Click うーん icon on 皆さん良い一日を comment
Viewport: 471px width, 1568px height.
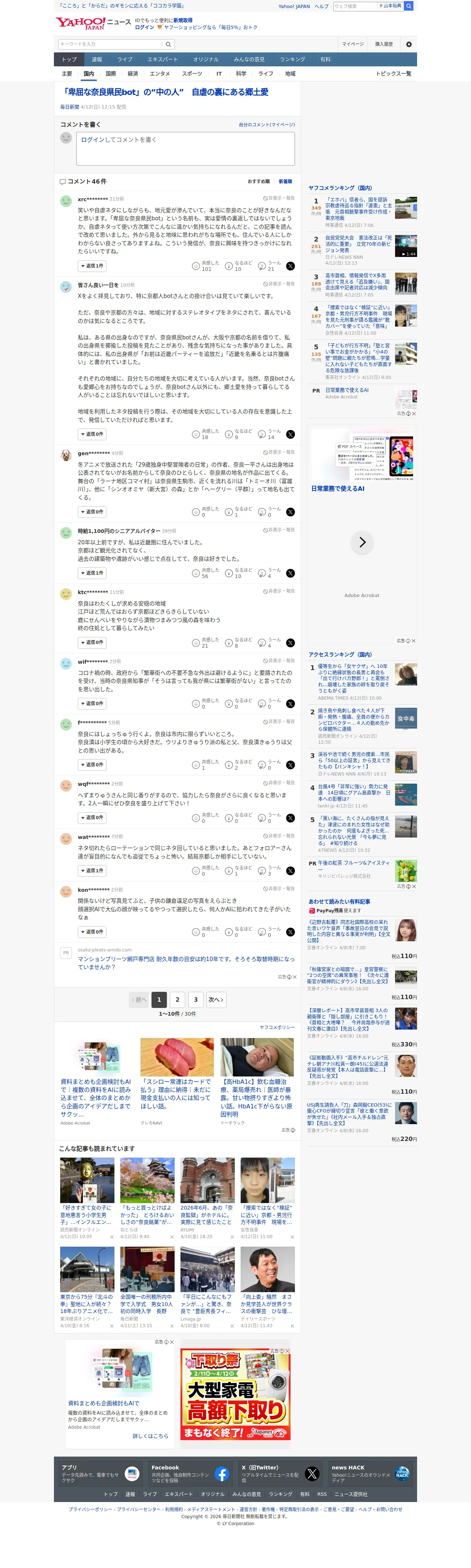pyautogui.click(x=262, y=435)
